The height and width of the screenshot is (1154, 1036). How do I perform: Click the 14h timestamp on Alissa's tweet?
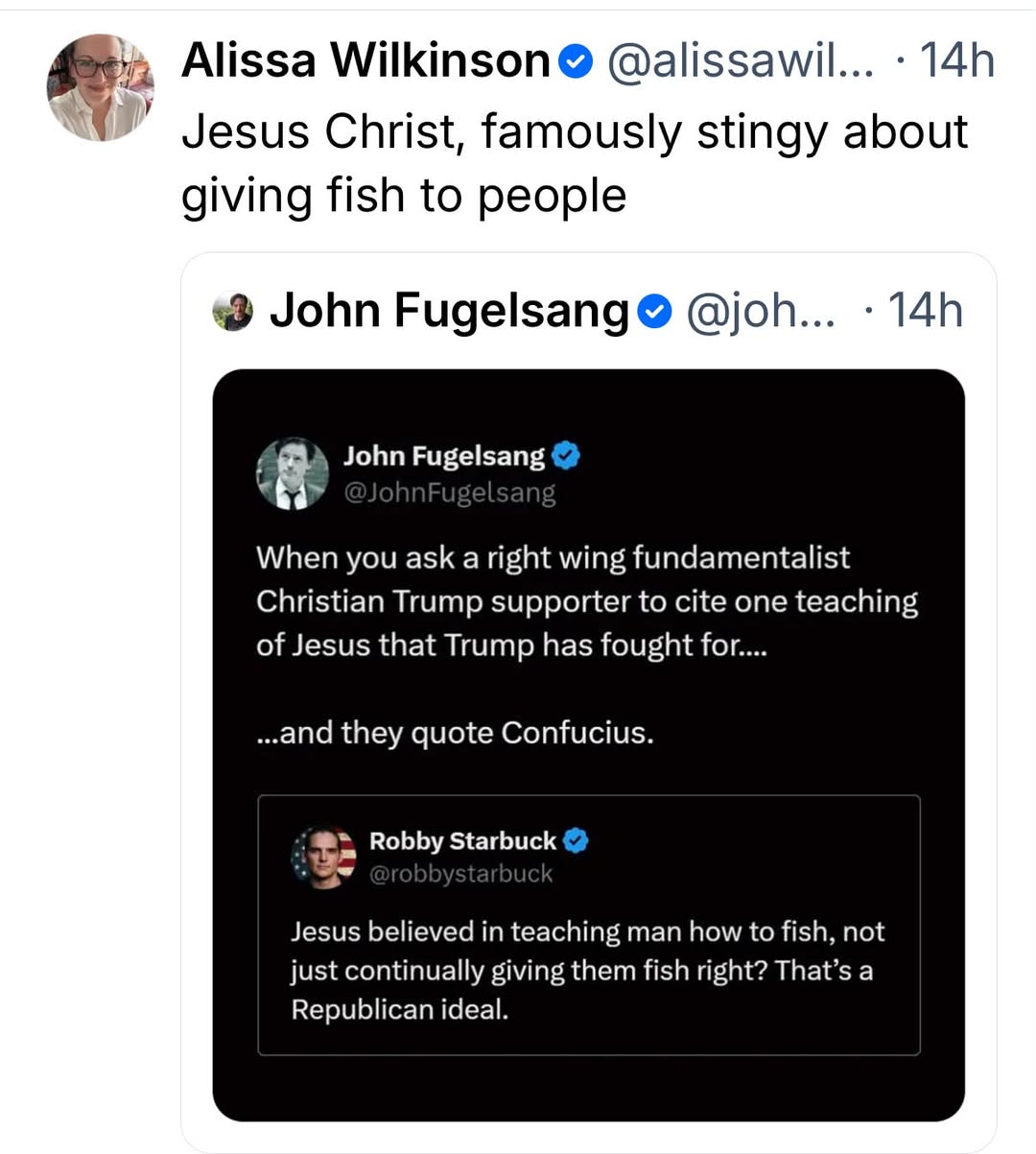[x=956, y=61]
